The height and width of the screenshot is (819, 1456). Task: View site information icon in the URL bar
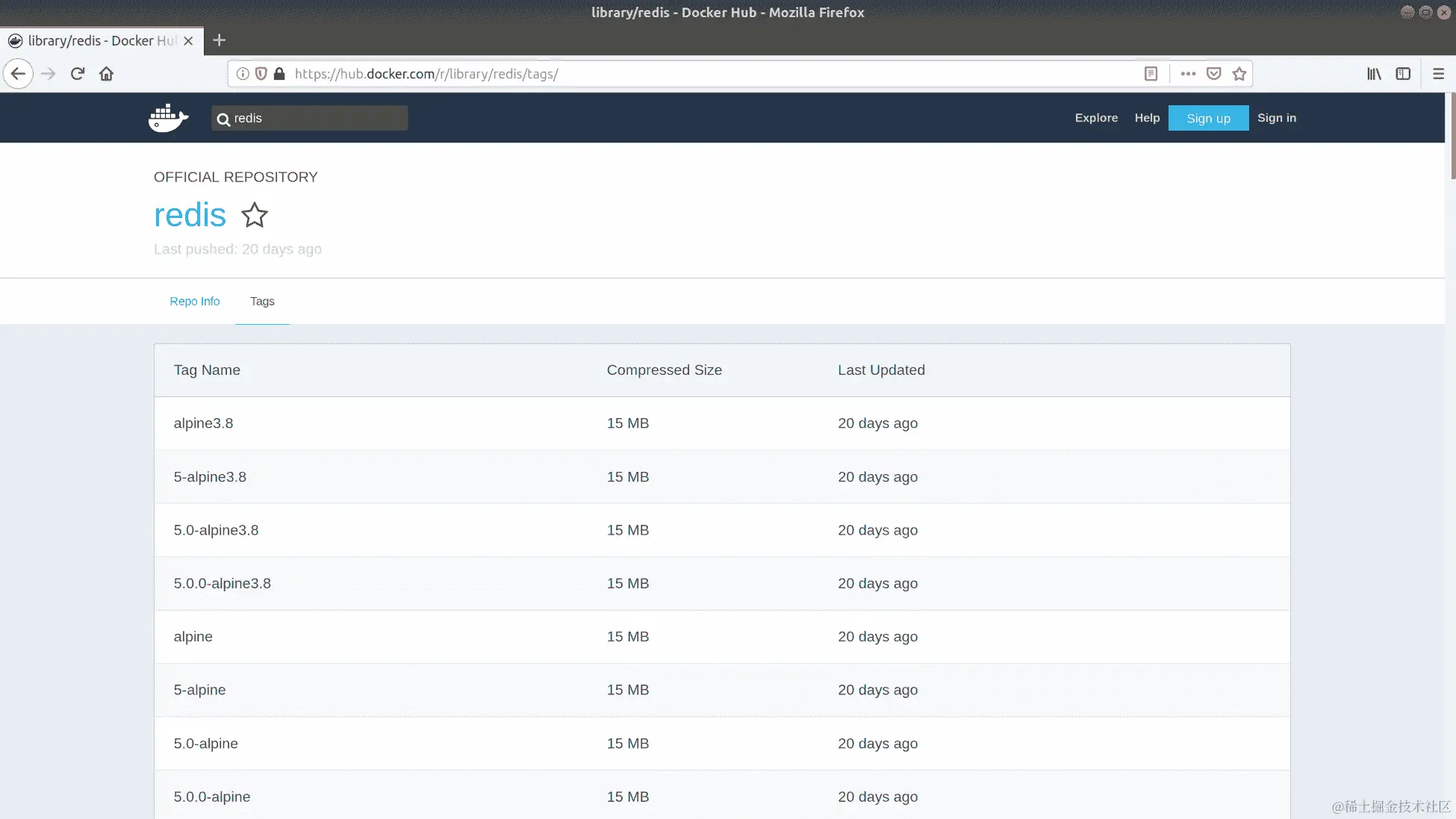243,74
